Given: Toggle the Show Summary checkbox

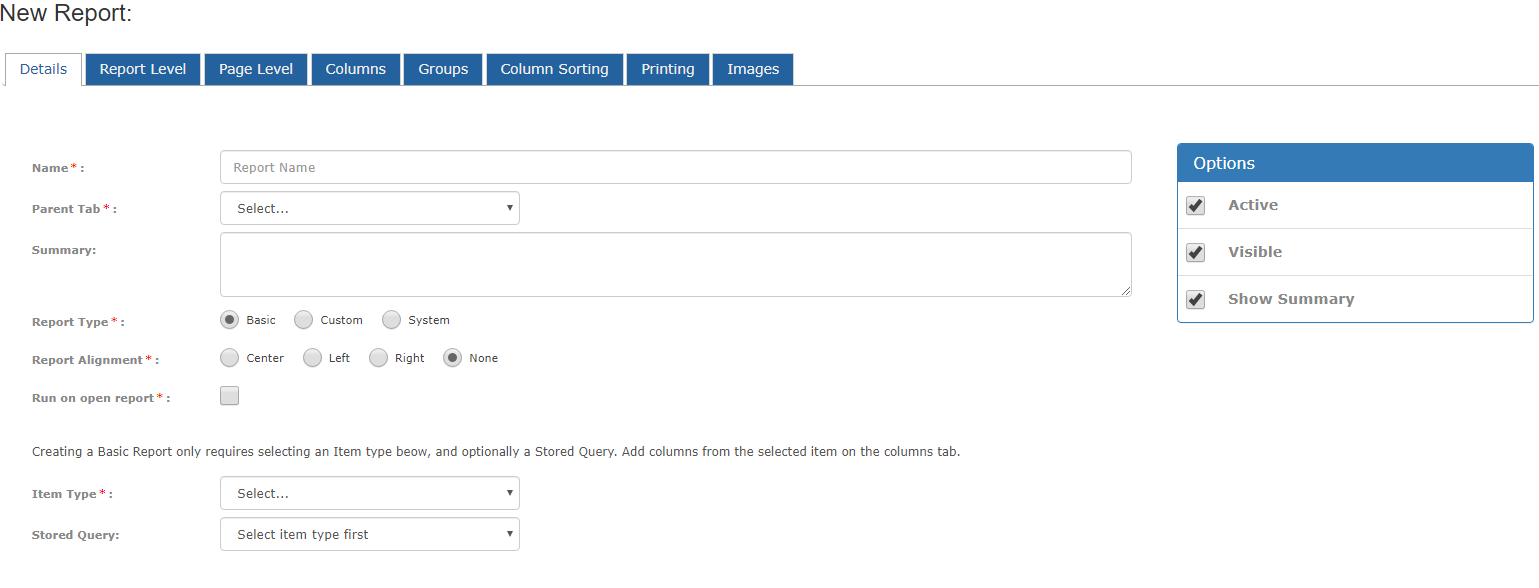Looking at the screenshot, I should [1196, 299].
